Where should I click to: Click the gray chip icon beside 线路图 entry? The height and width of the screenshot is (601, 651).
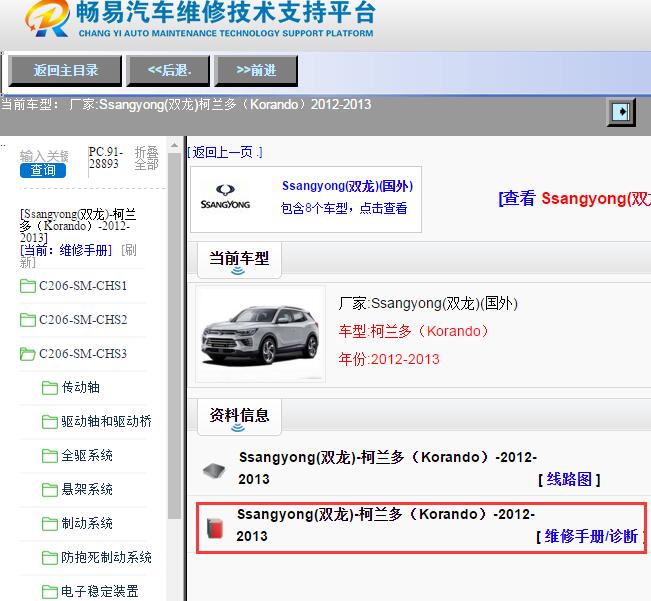[x=214, y=470]
